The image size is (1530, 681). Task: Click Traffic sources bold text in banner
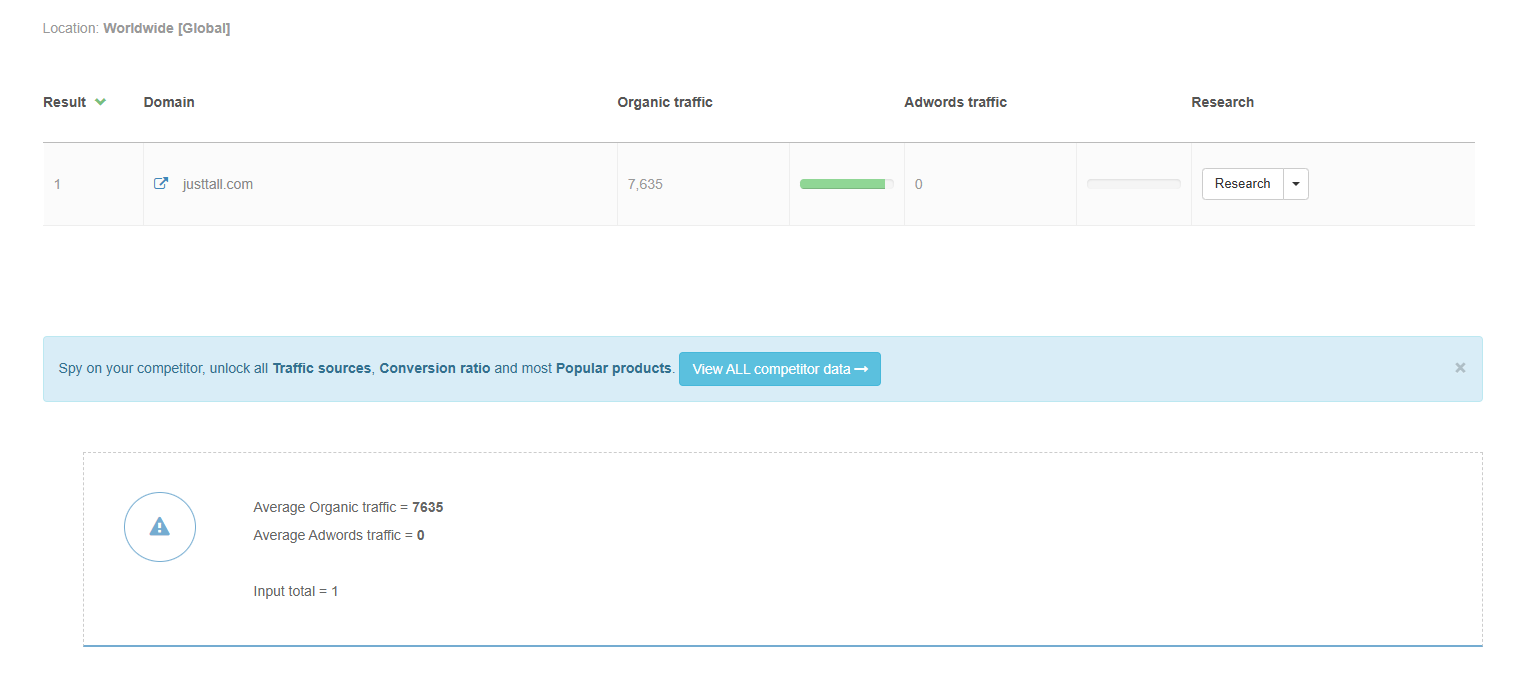click(x=322, y=368)
